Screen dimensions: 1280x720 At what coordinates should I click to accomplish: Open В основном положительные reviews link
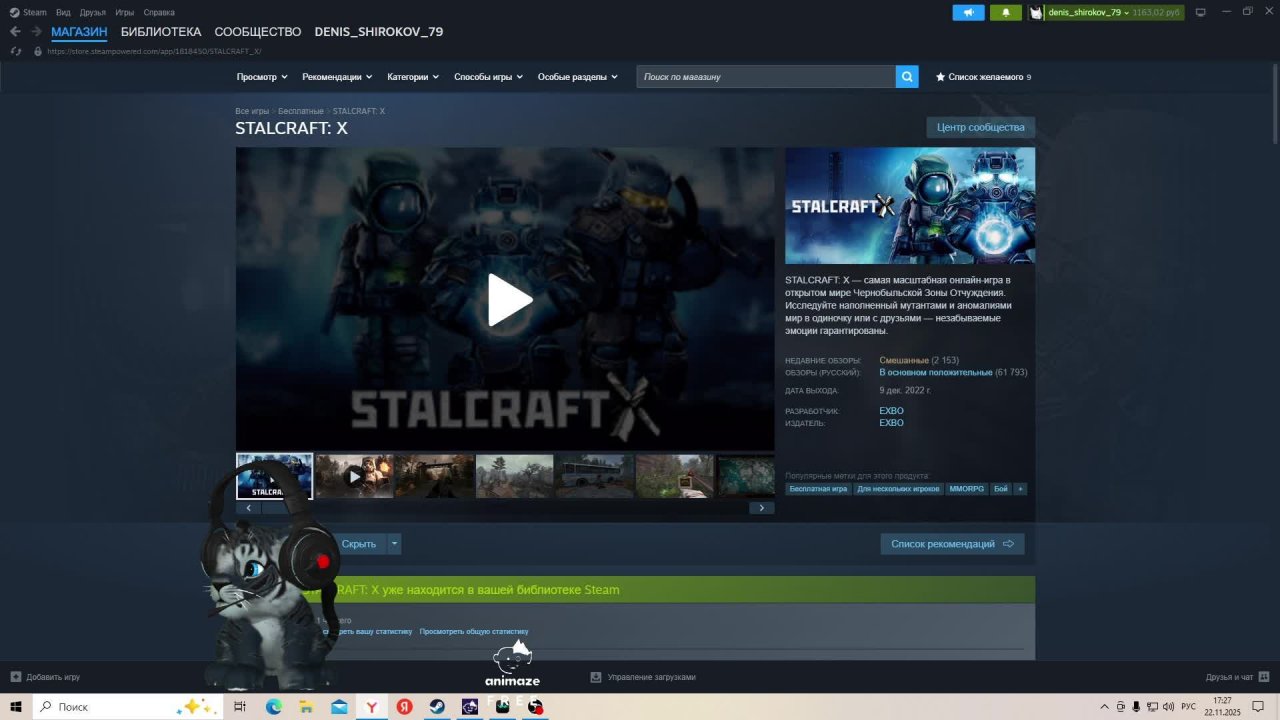(x=936, y=372)
